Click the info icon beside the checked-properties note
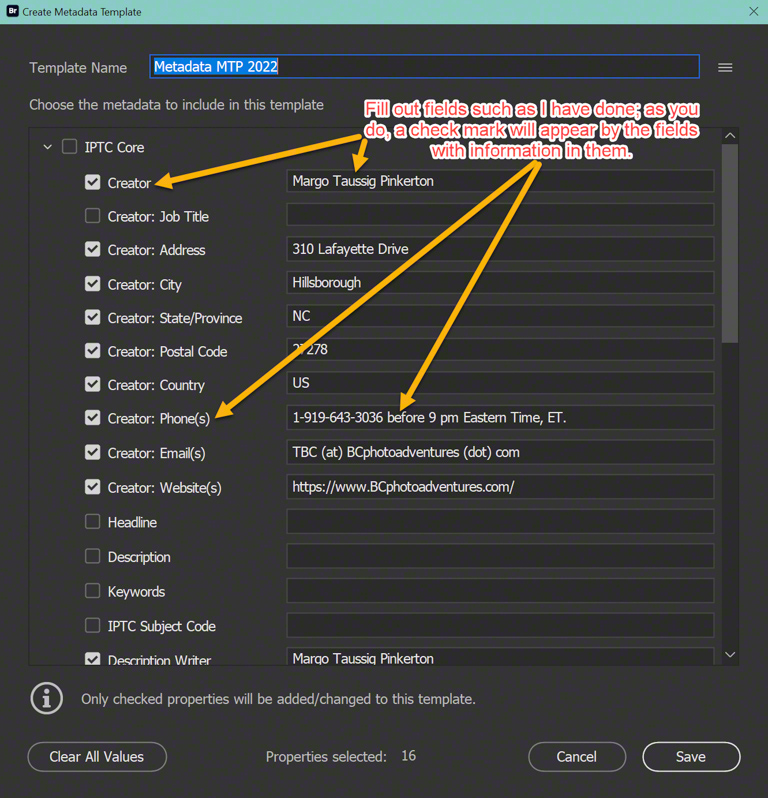The image size is (768, 798). pyautogui.click(x=46, y=698)
